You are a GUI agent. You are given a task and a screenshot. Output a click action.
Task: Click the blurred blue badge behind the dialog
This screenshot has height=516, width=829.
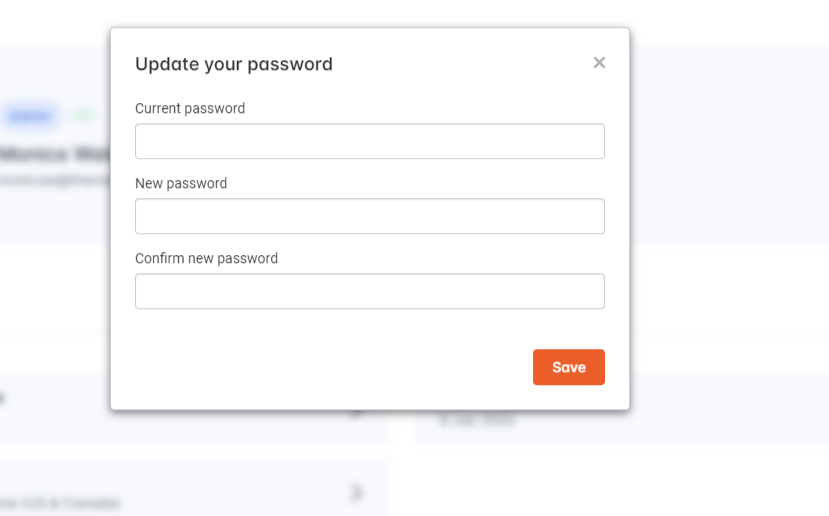tap(30, 116)
